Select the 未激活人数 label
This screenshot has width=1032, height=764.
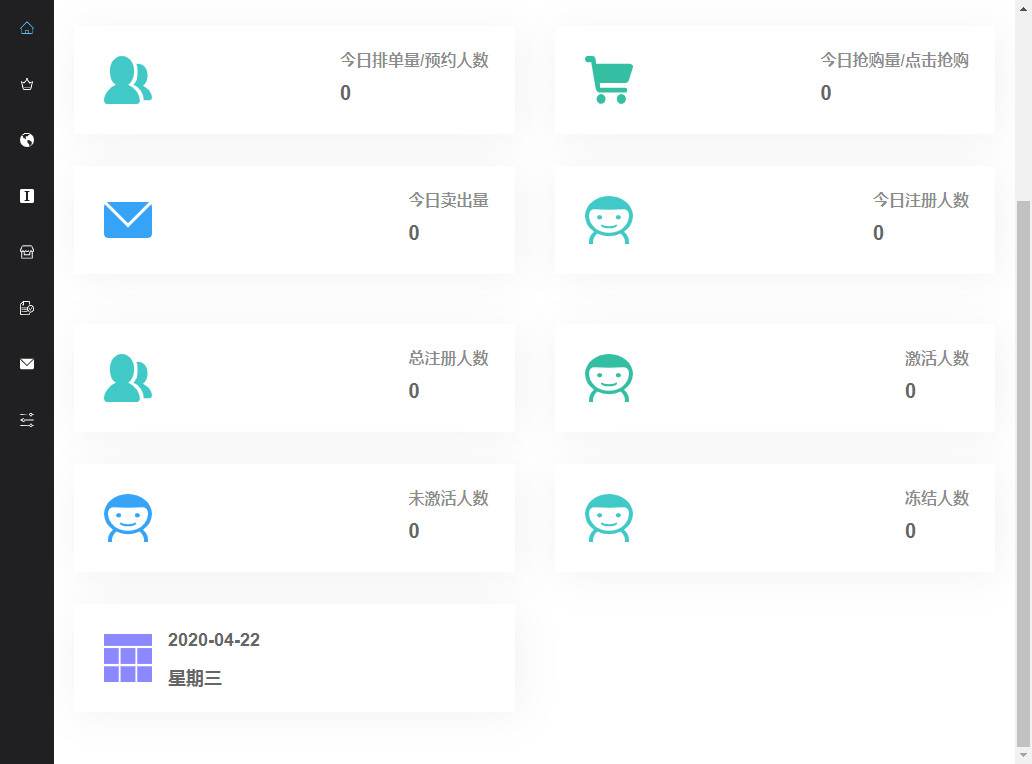pyautogui.click(x=448, y=498)
